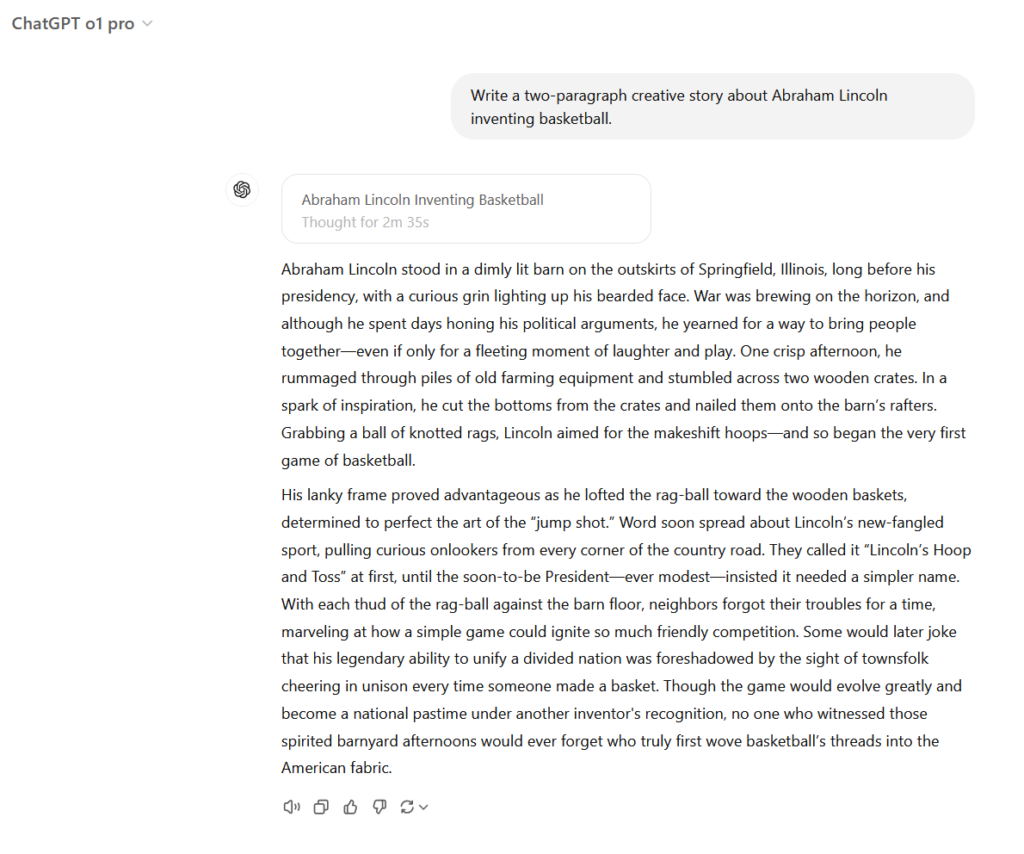Play response with Read Aloud speaker icon

click(x=292, y=807)
